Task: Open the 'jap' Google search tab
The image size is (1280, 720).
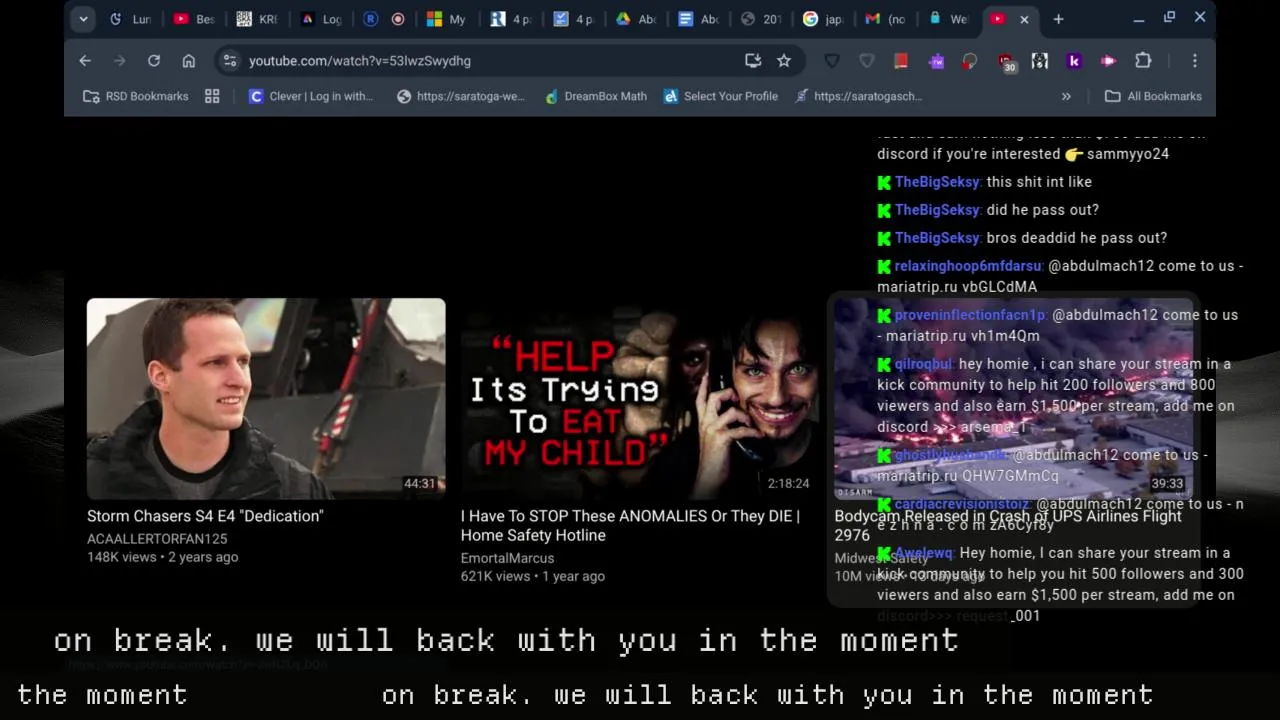Action: click(823, 19)
